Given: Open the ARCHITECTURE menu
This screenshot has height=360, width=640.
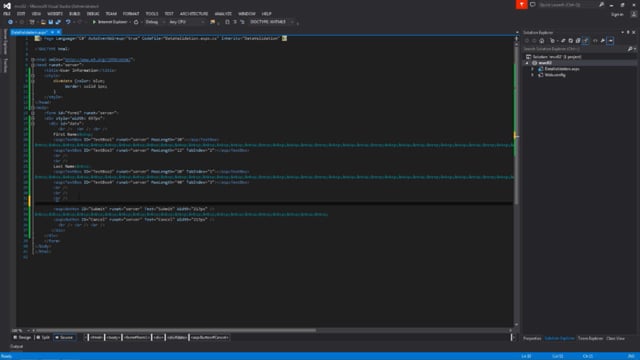Looking at the screenshot, I should (x=194, y=13).
